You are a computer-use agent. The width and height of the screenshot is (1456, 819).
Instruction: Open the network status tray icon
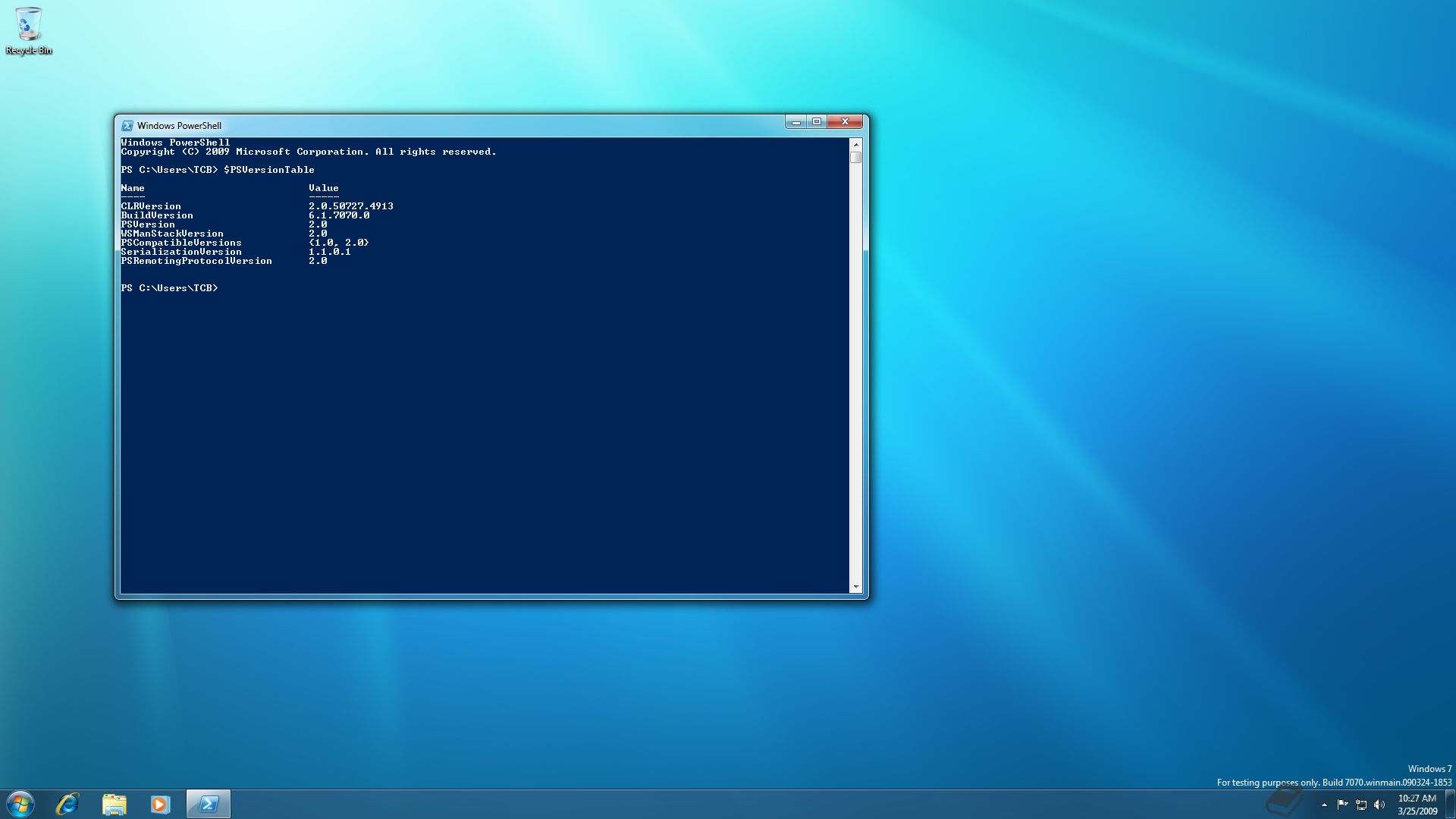point(1361,805)
